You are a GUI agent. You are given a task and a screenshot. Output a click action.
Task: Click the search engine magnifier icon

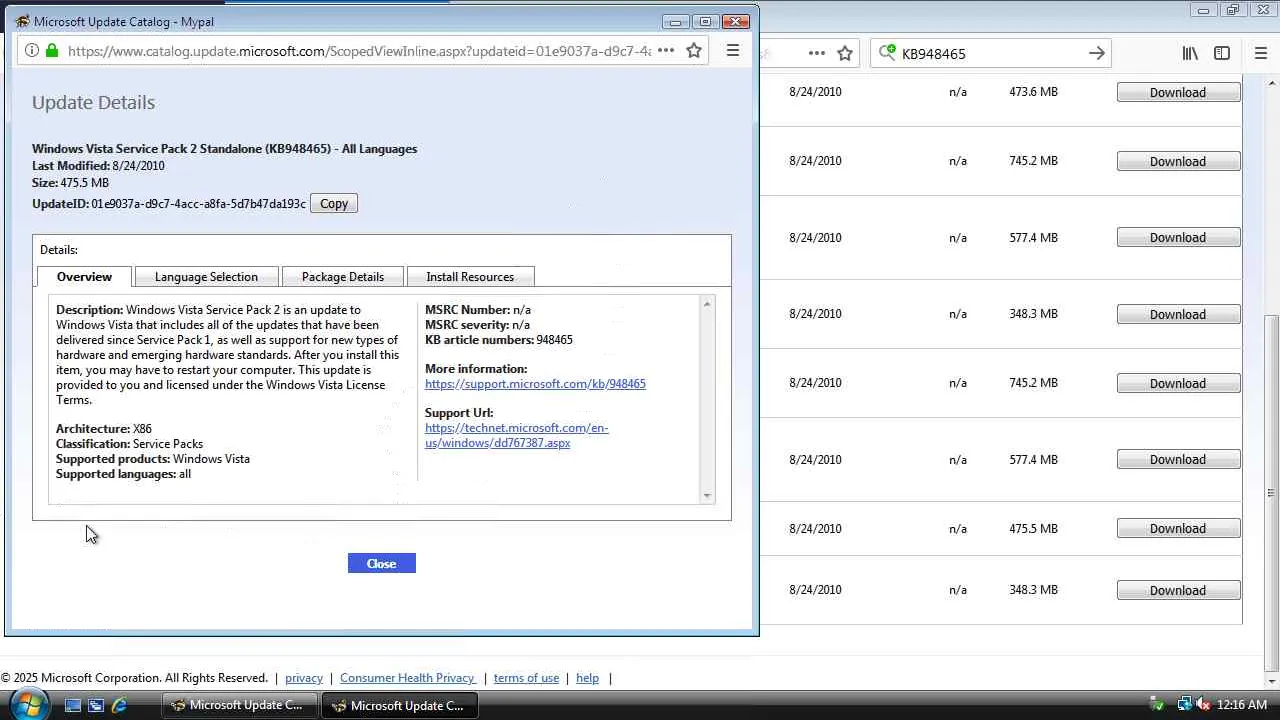886,53
